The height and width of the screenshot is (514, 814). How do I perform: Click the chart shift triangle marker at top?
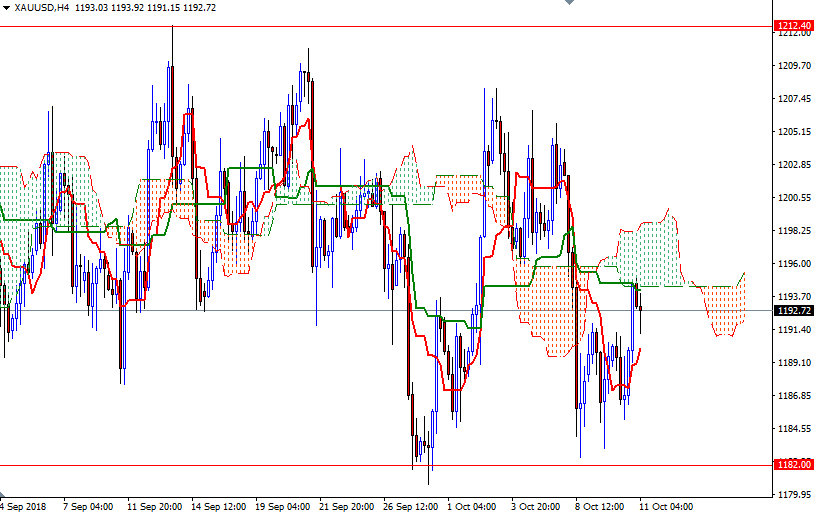coord(570,4)
